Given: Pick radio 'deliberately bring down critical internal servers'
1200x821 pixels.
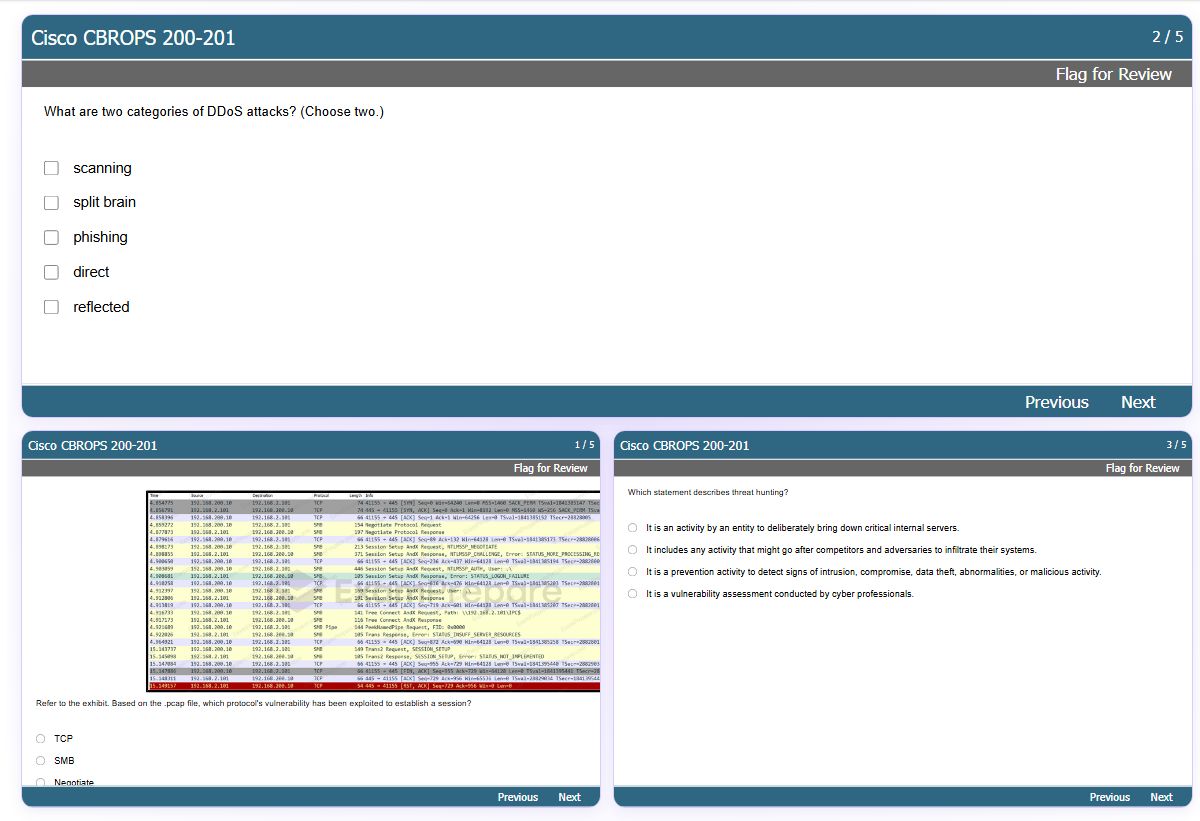Looking at the screenshot, I should tap(632, 528).
